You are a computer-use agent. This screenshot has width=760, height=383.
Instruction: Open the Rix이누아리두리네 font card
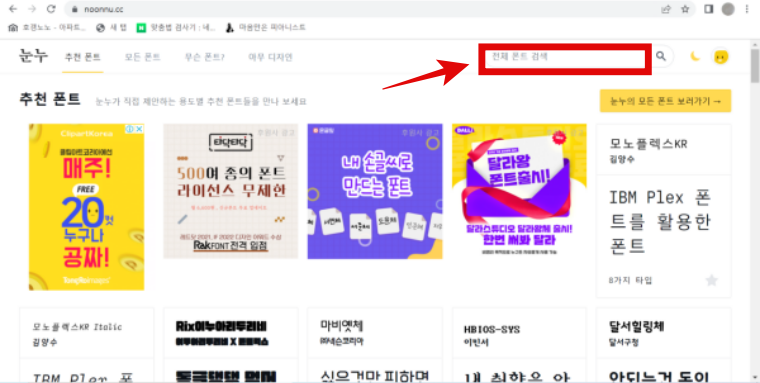[x=222, y=326]
